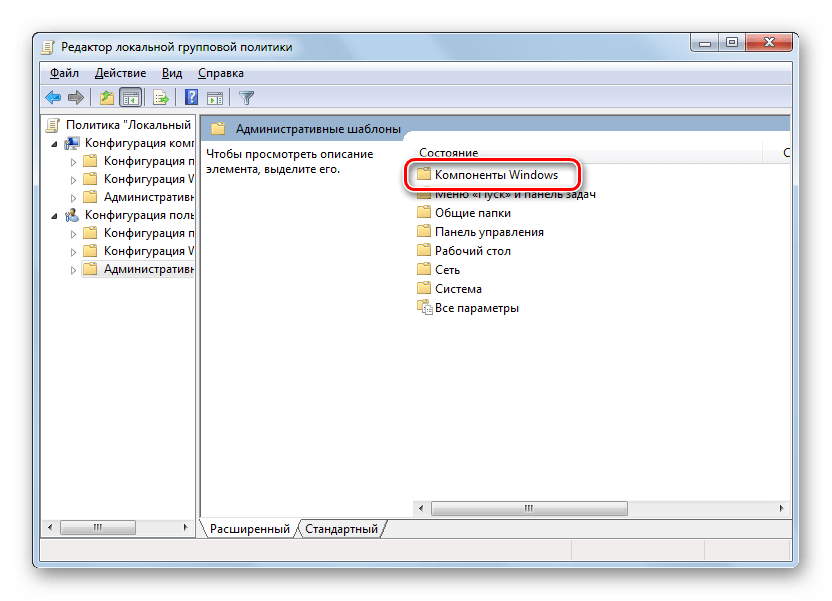Click the Export list toolbar icon
This screenshot has width=832, height=601.
160,97
